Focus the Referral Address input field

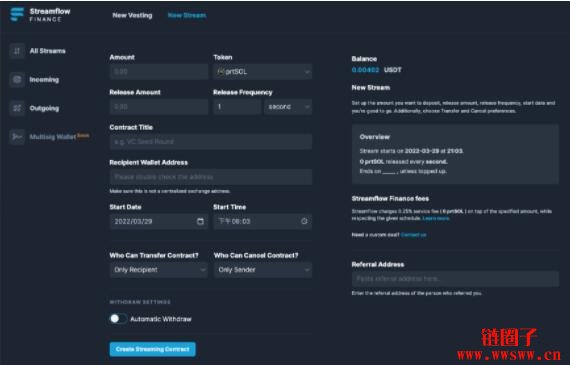[455, 279]
